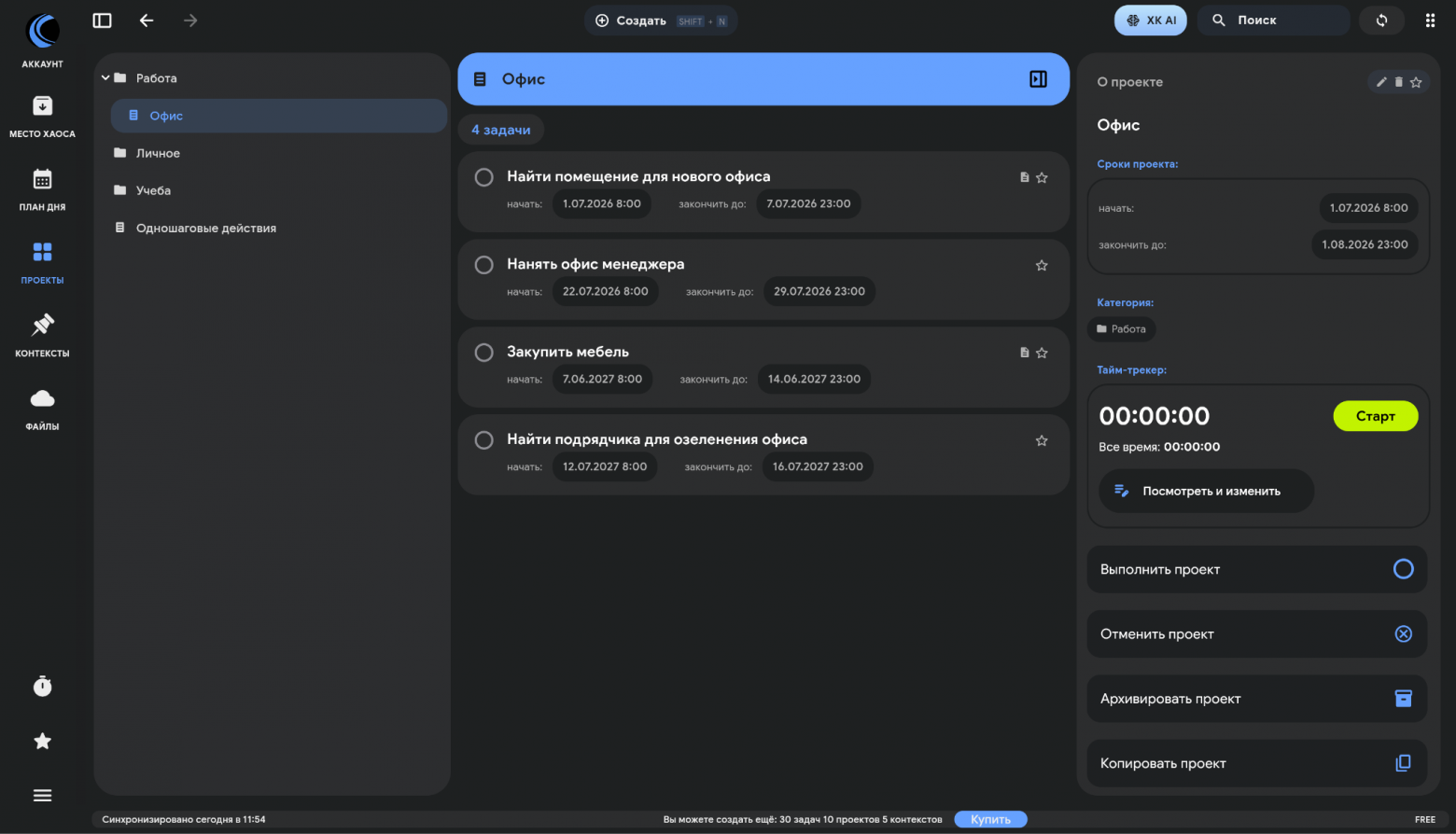Open start date 1.07.2026 8:00 of first task
This screenshot has width=1456, height=834.
coord(602,203)
